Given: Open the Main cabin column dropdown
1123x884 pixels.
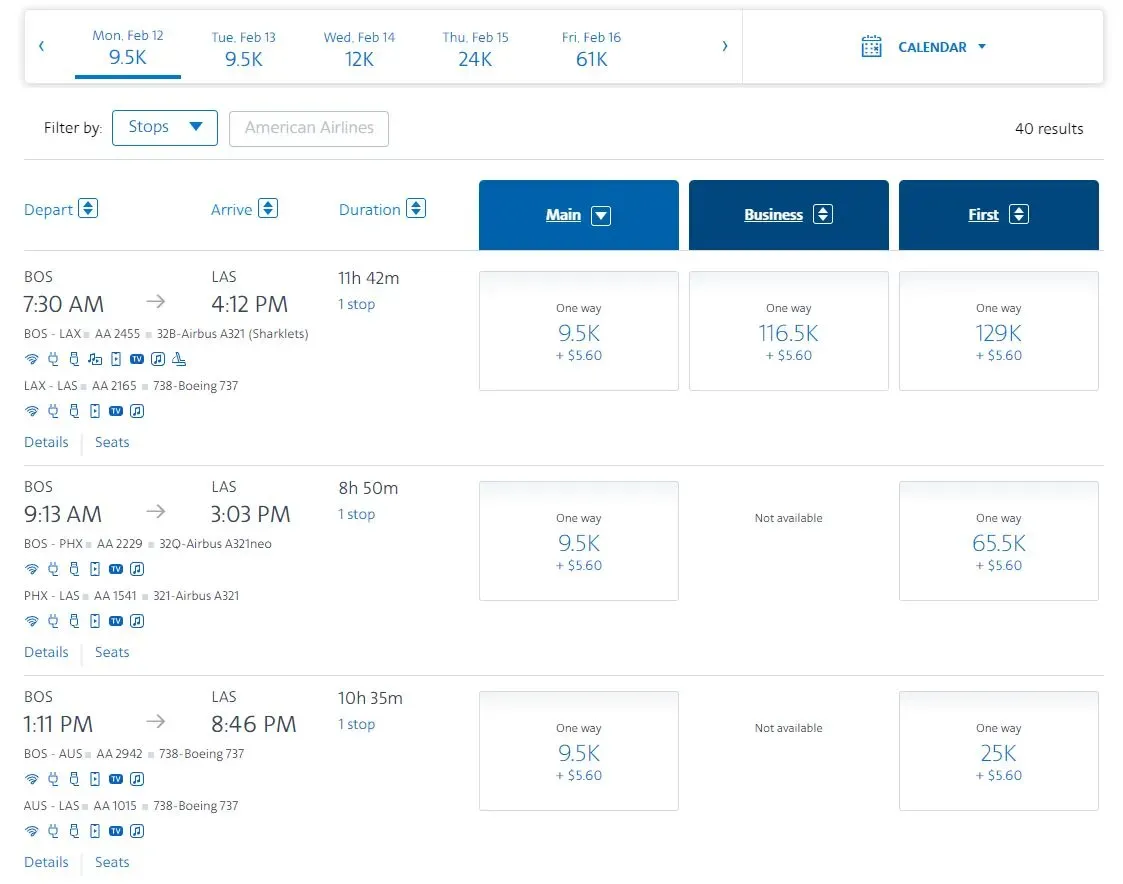Looking at the screenshot, I should pyautogui.click(x=600, y=215).
